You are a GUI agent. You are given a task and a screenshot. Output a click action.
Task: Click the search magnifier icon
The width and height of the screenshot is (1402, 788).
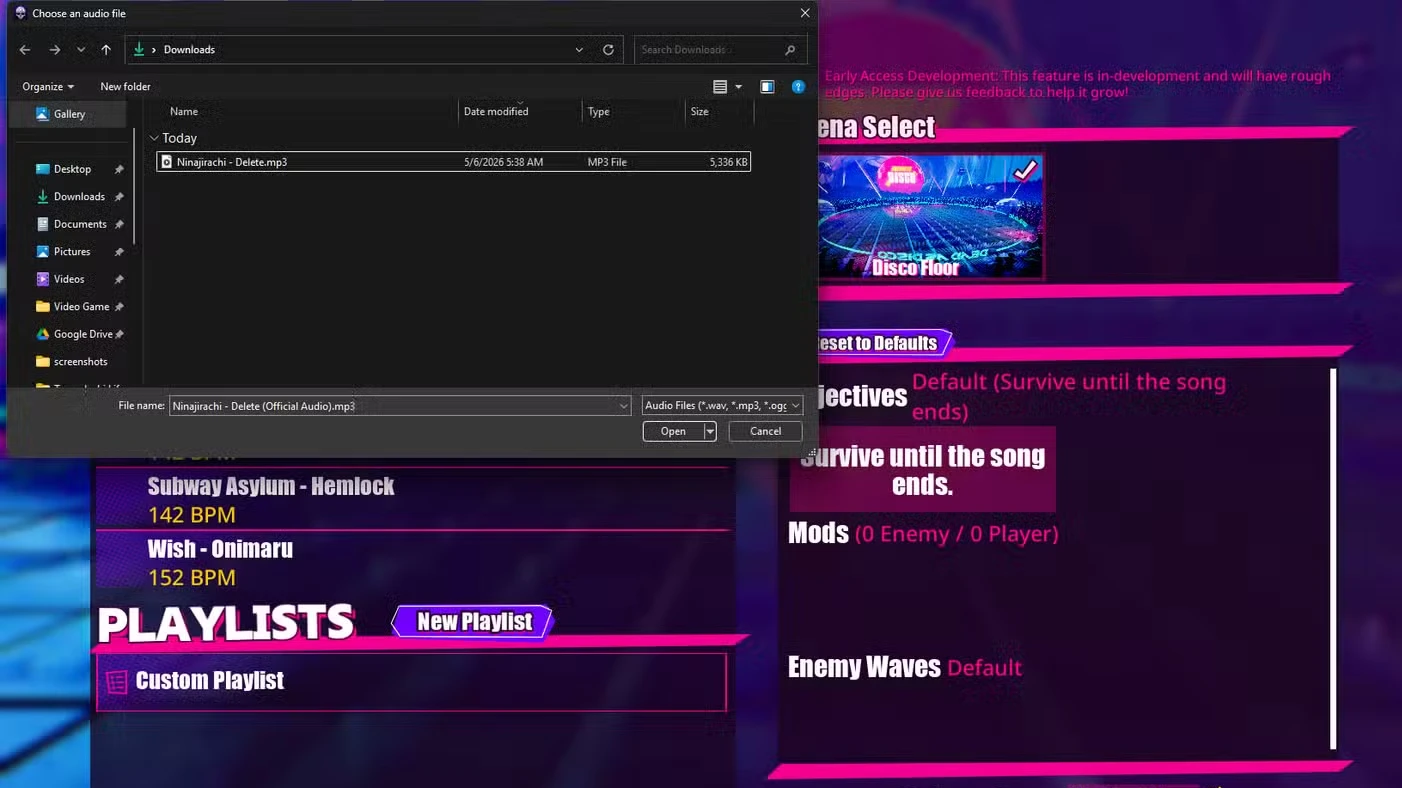coord(790,50)
